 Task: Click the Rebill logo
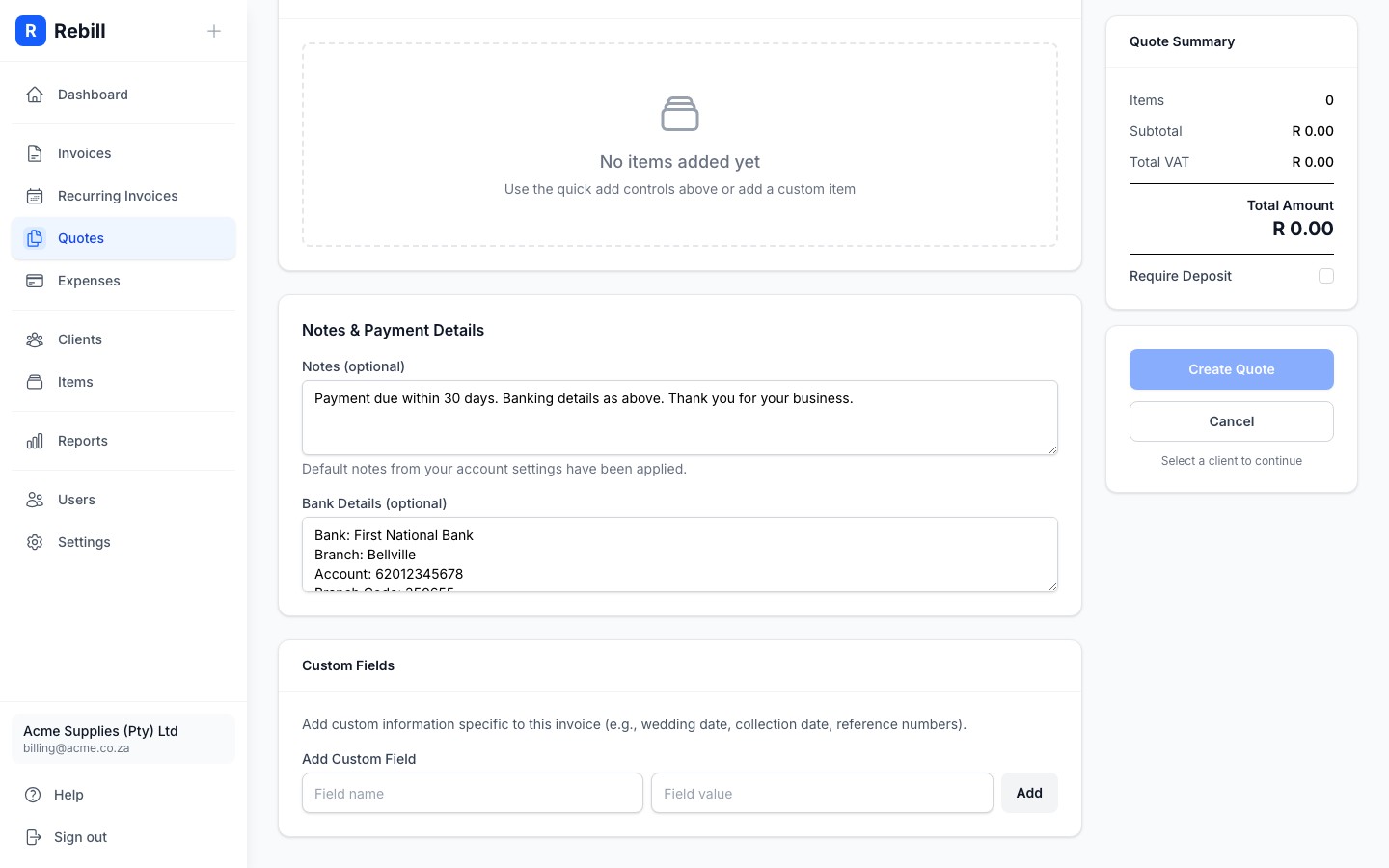coord(31,31)
